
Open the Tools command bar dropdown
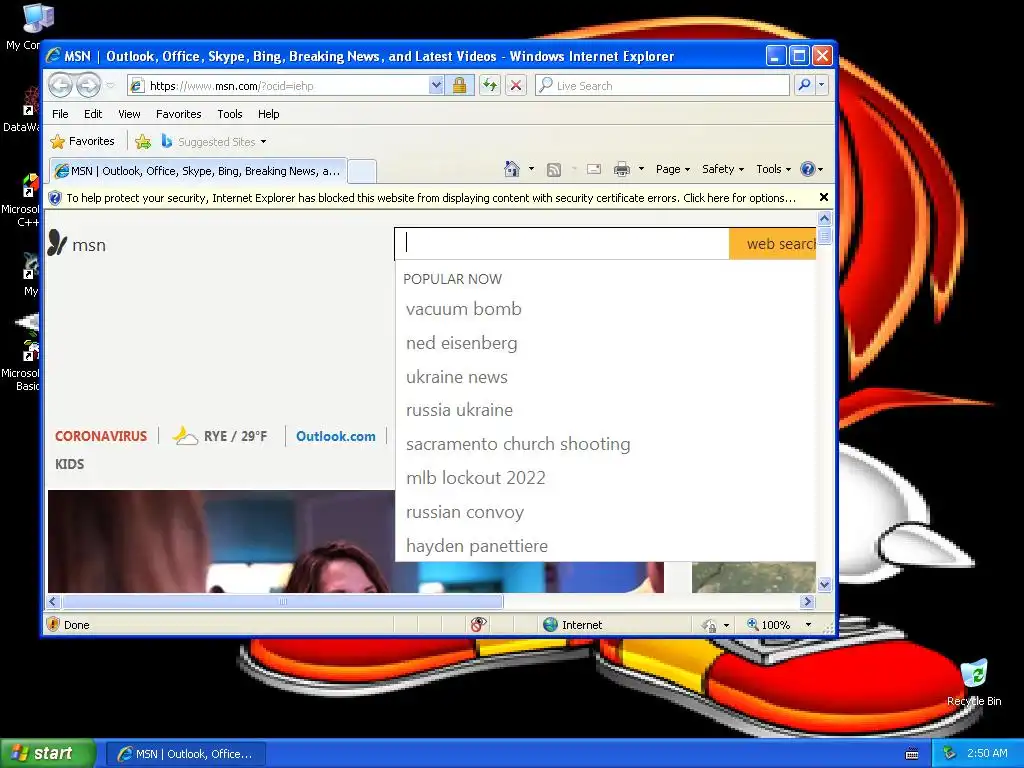[773, 169]
